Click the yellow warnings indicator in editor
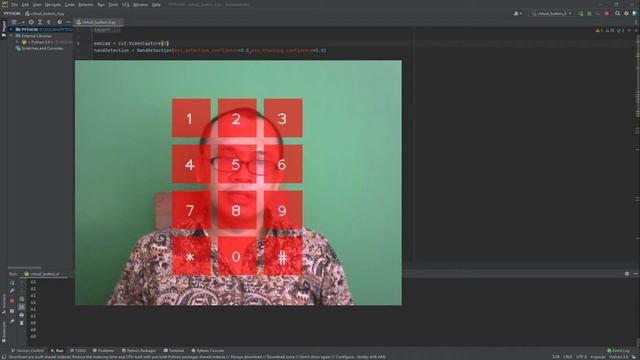Image resolution: width=640 pixels, height=360 pixels. [x=599, y=30]
